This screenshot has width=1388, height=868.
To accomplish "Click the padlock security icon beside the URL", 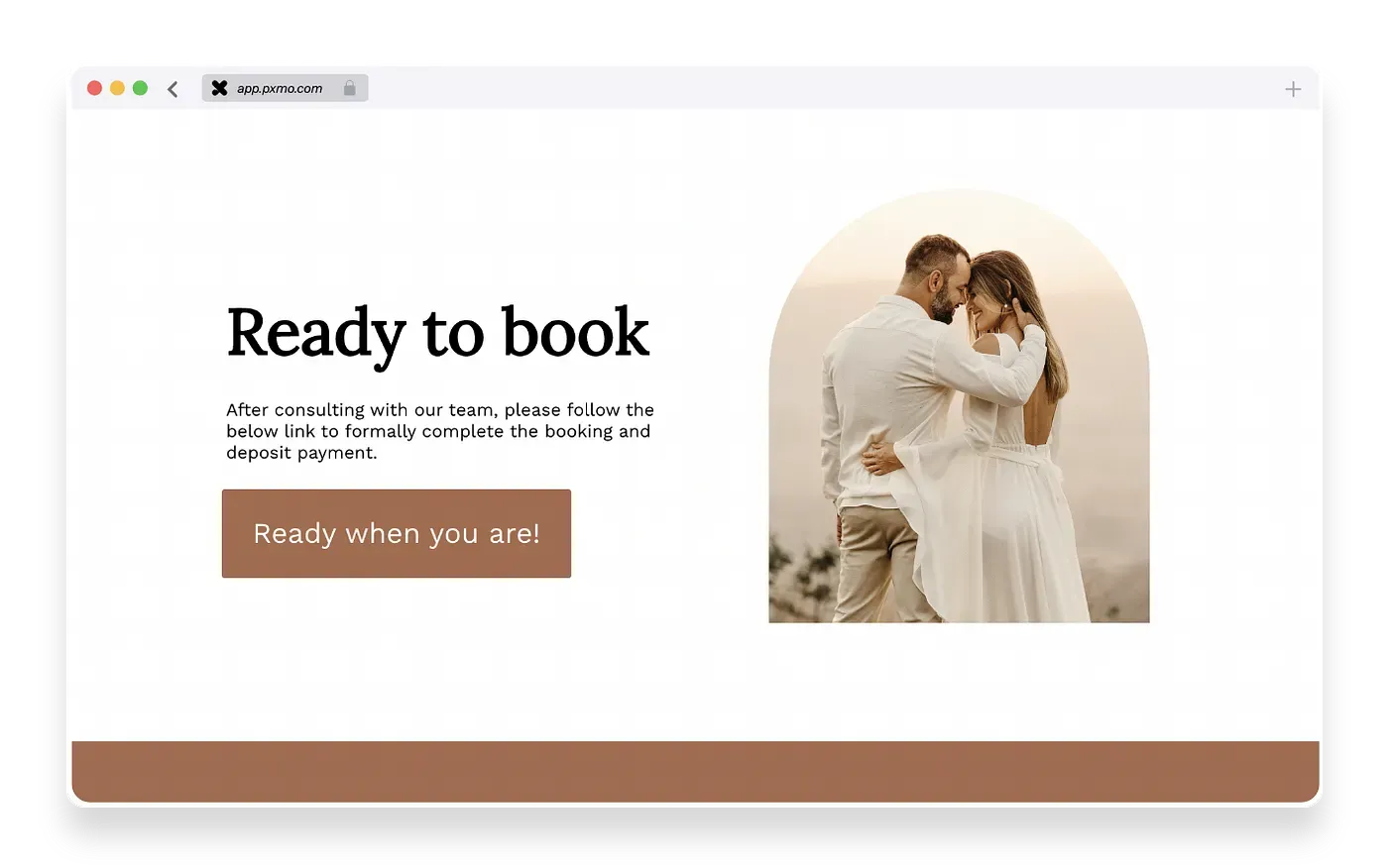I will click(x=349, y=88).
